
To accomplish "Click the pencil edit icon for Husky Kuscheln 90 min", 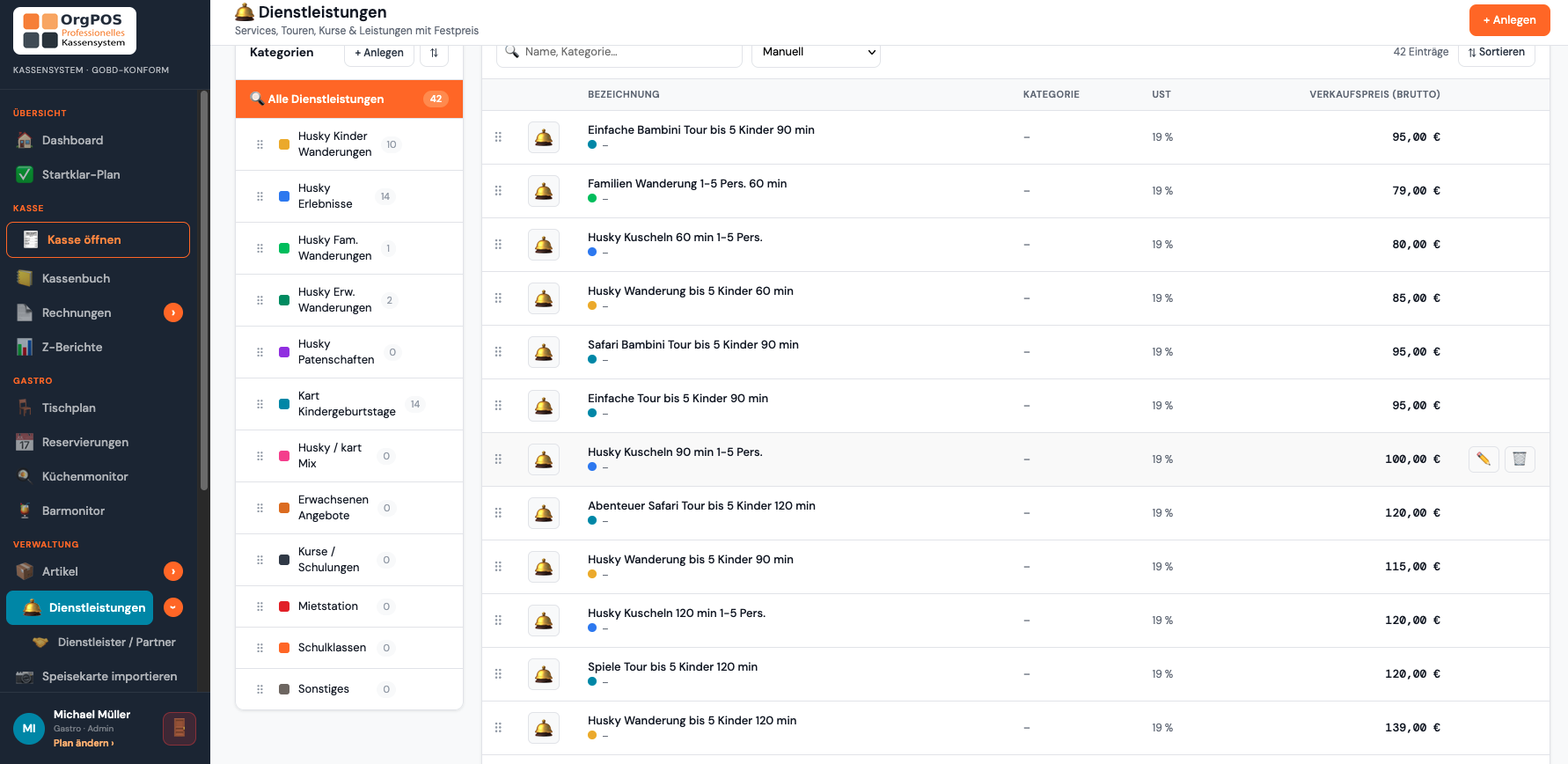I will pos(1484,459).
